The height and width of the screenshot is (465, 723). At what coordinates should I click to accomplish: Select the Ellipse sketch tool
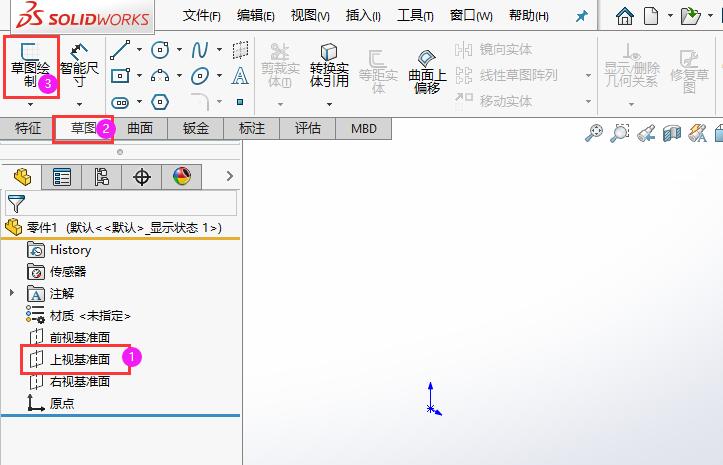(200, 76)
